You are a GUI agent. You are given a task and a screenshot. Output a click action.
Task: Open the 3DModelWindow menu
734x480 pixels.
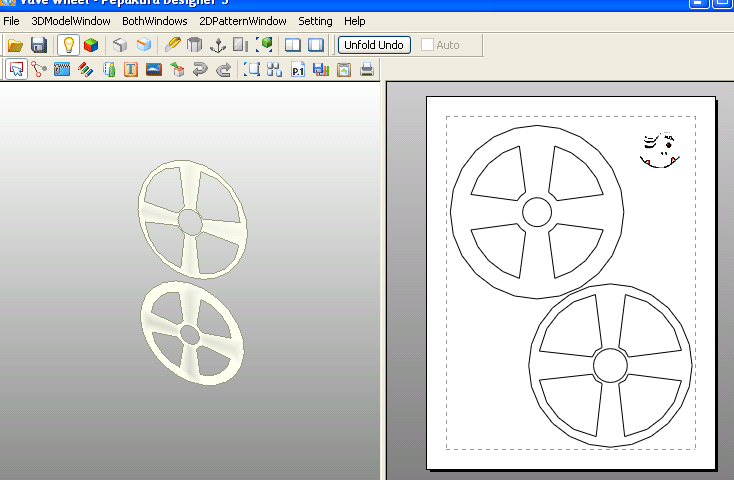click(x=71, y=21)
